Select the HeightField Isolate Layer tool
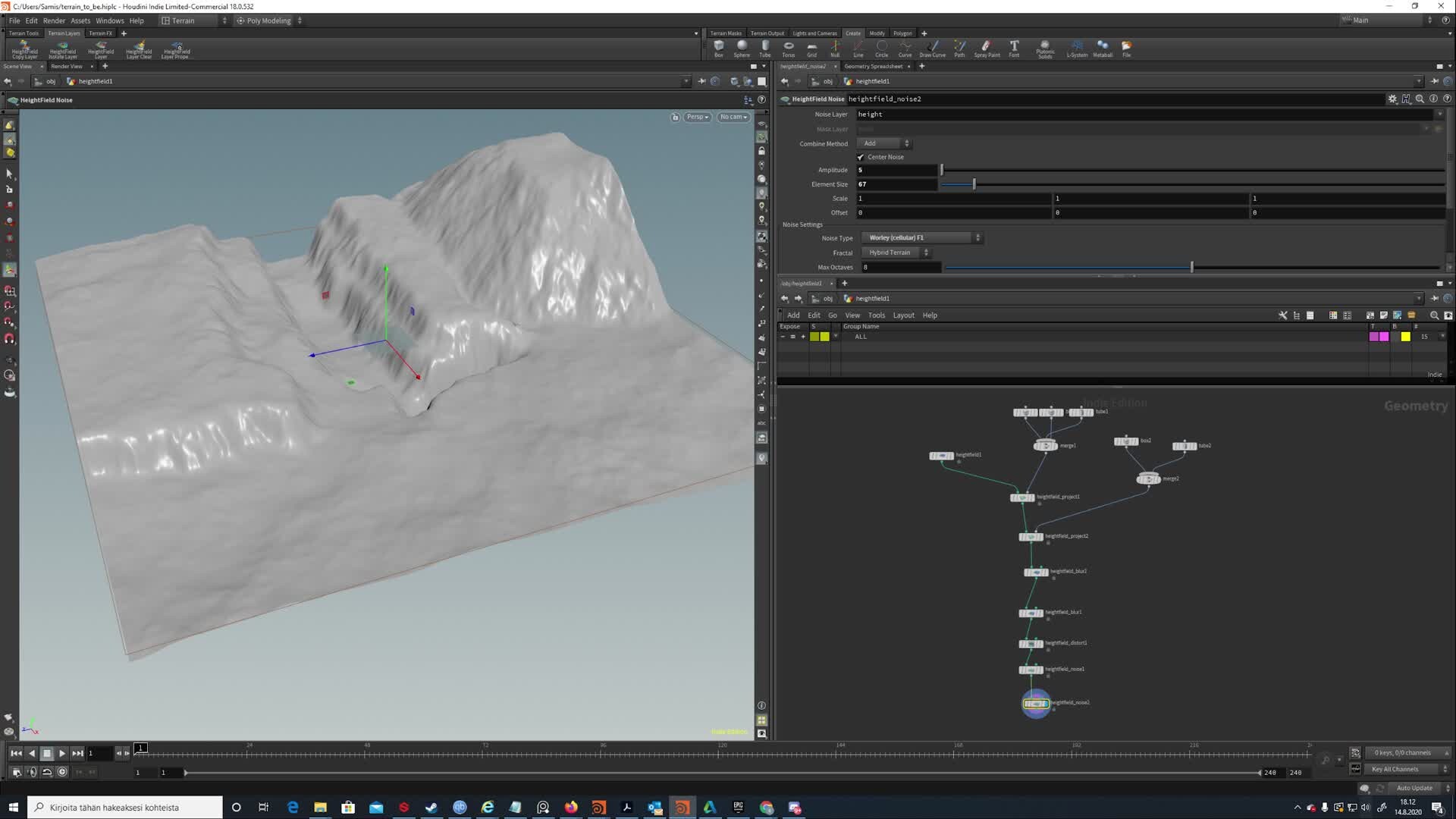Screen dimensions: 1456x819 click(x=63, y=49)
